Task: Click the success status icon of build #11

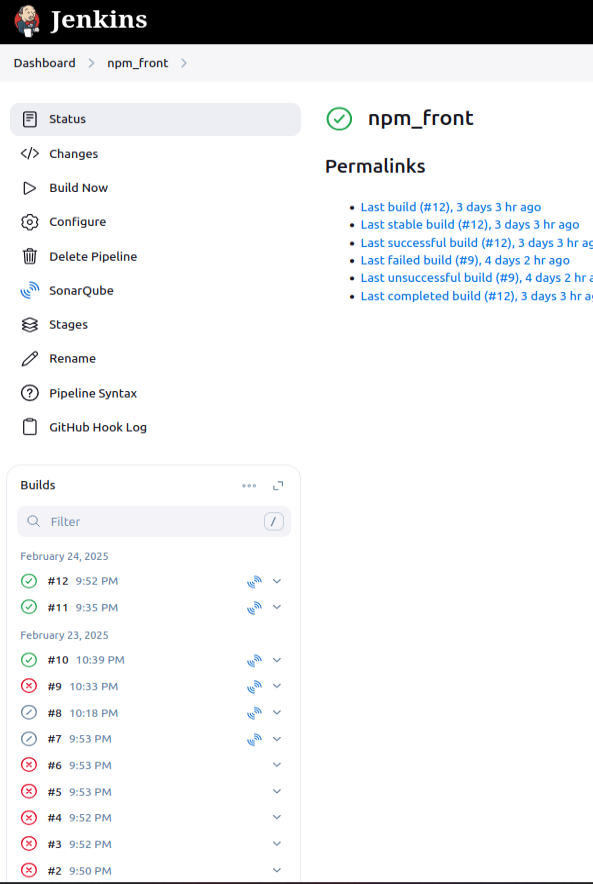Action: (29, 607)
